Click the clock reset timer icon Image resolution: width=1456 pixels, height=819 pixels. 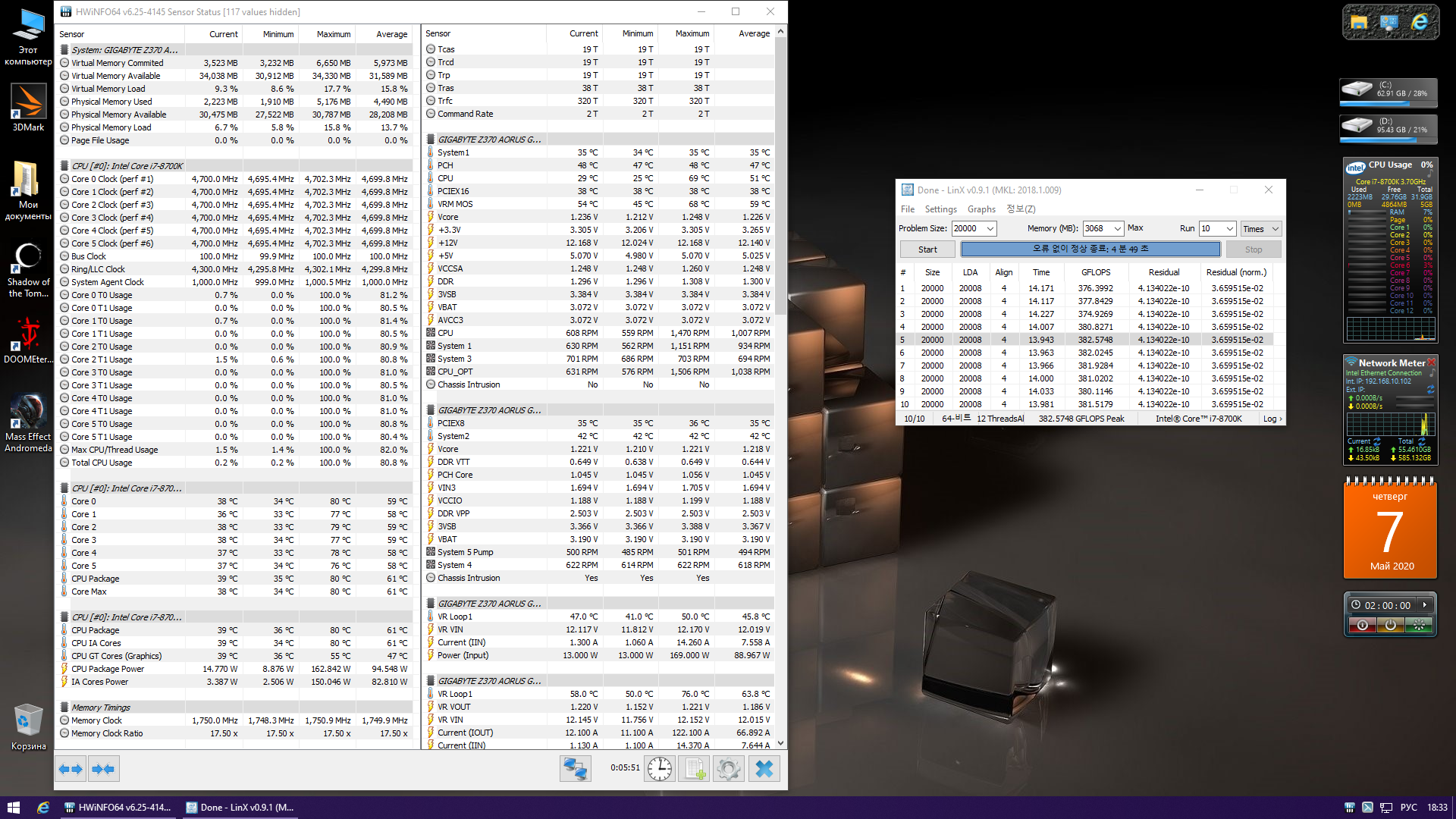(659, 769)
